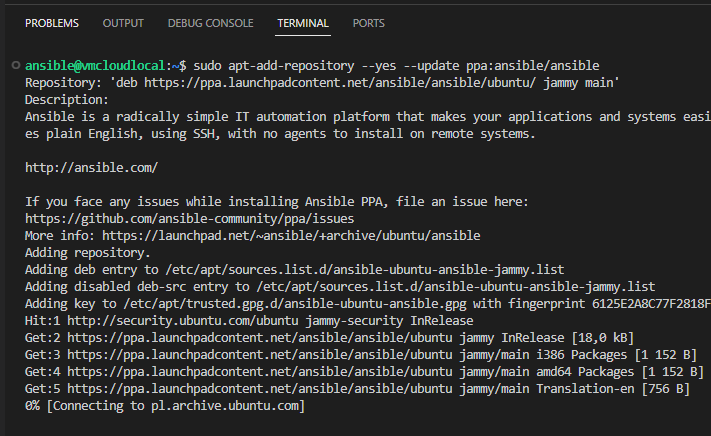Click the '0% [Connecting to pl.archive.ubuntu.com]' progress line
This screenshot has height=436, width=711.
tap(165, 405)
